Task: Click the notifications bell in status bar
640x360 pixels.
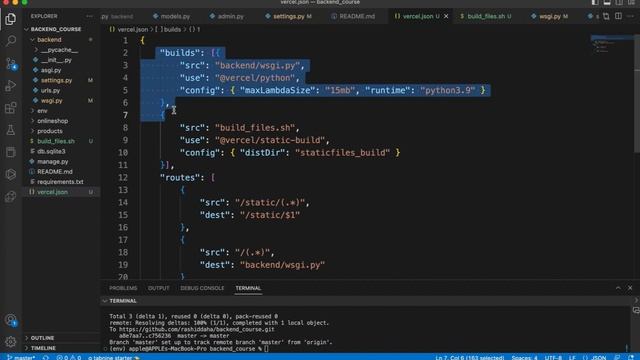Action: tap(631, 358)
